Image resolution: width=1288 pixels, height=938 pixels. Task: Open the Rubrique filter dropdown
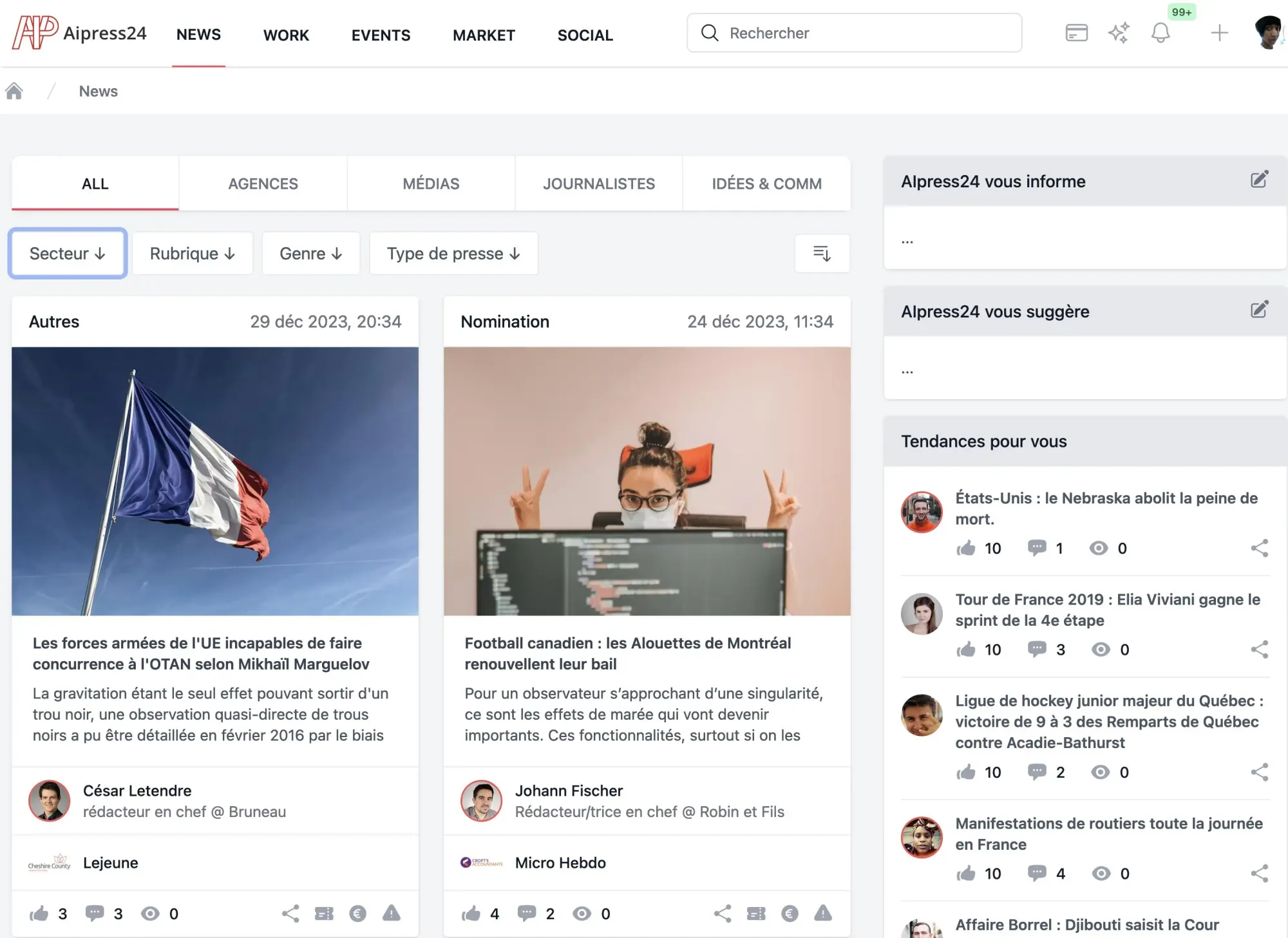point(193,254)
